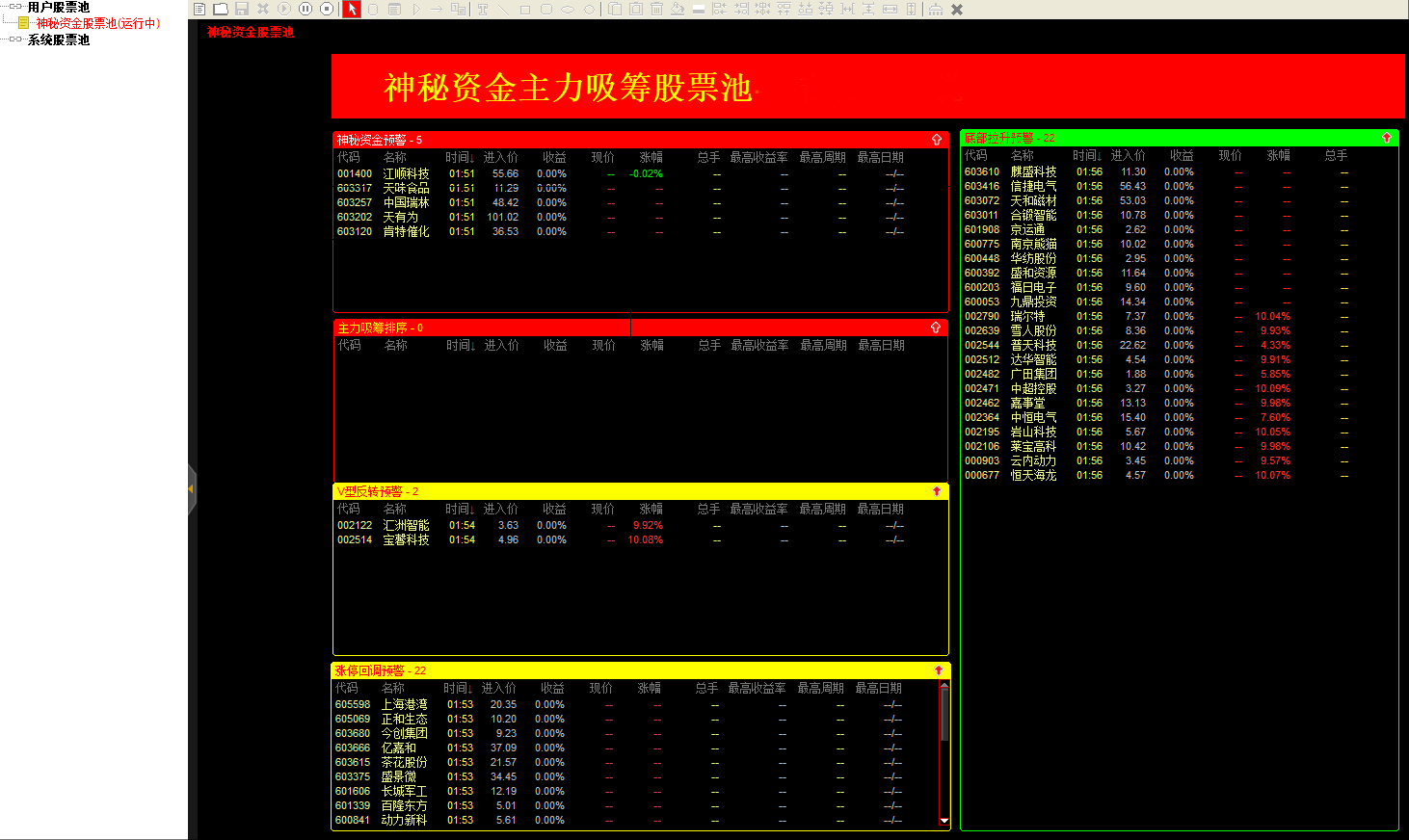Collapse the 主力吸筹排序 panel with up arrow
Image resolution: width=1409 pixels, height=840 pixels.
pos(935,328)
